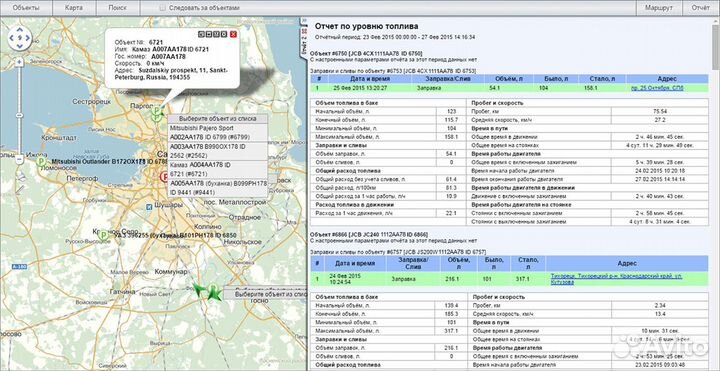Pan the map left with arrow

pyautogui.click(x=12, y=38)
